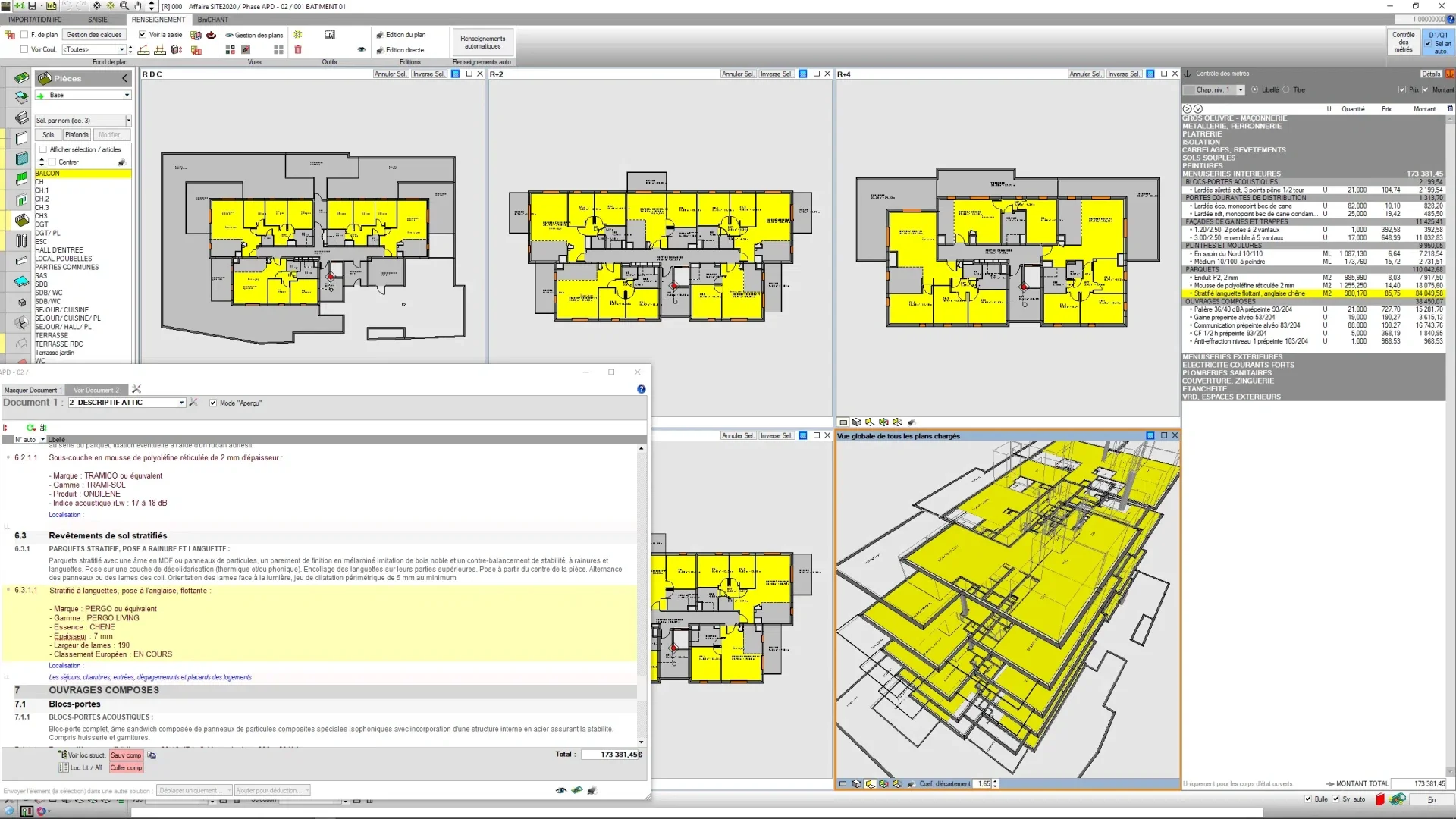Click the Pièces panel header icon
This screenshot has width=1456, height=819.
point(45,78)
